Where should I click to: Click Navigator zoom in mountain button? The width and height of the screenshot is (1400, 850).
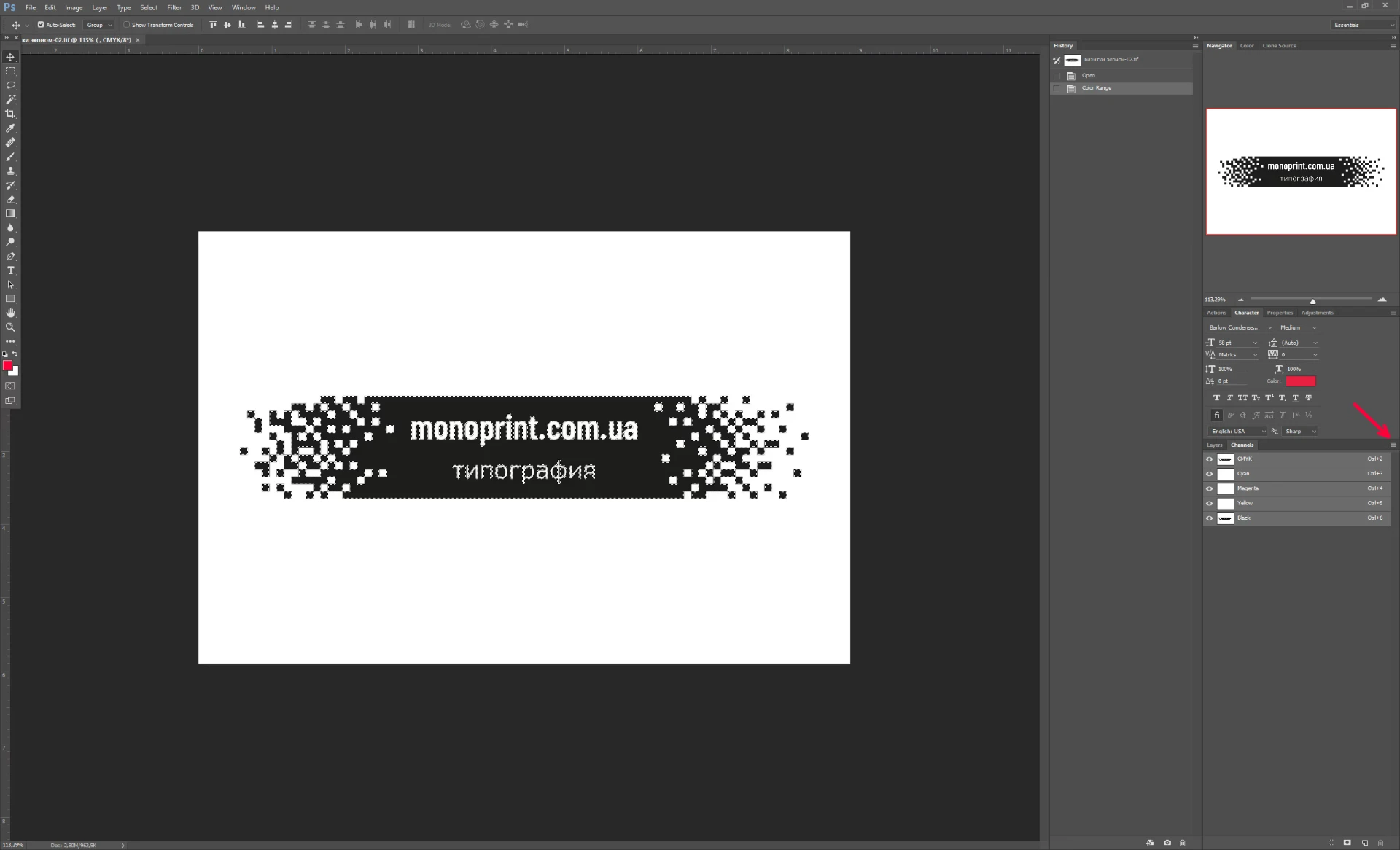tap(1382, 300)
